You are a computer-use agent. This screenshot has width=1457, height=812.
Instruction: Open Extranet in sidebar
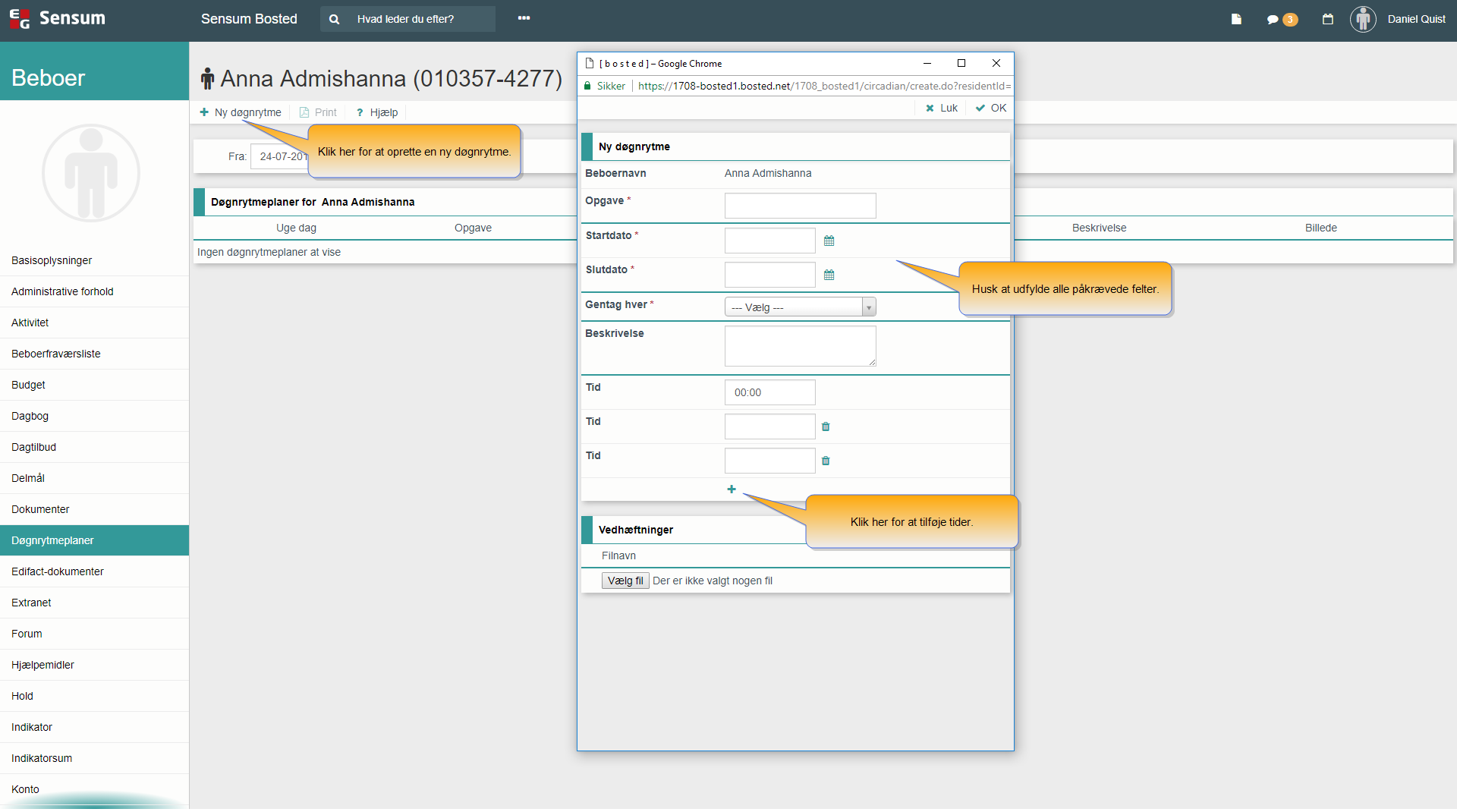(94, 603)
